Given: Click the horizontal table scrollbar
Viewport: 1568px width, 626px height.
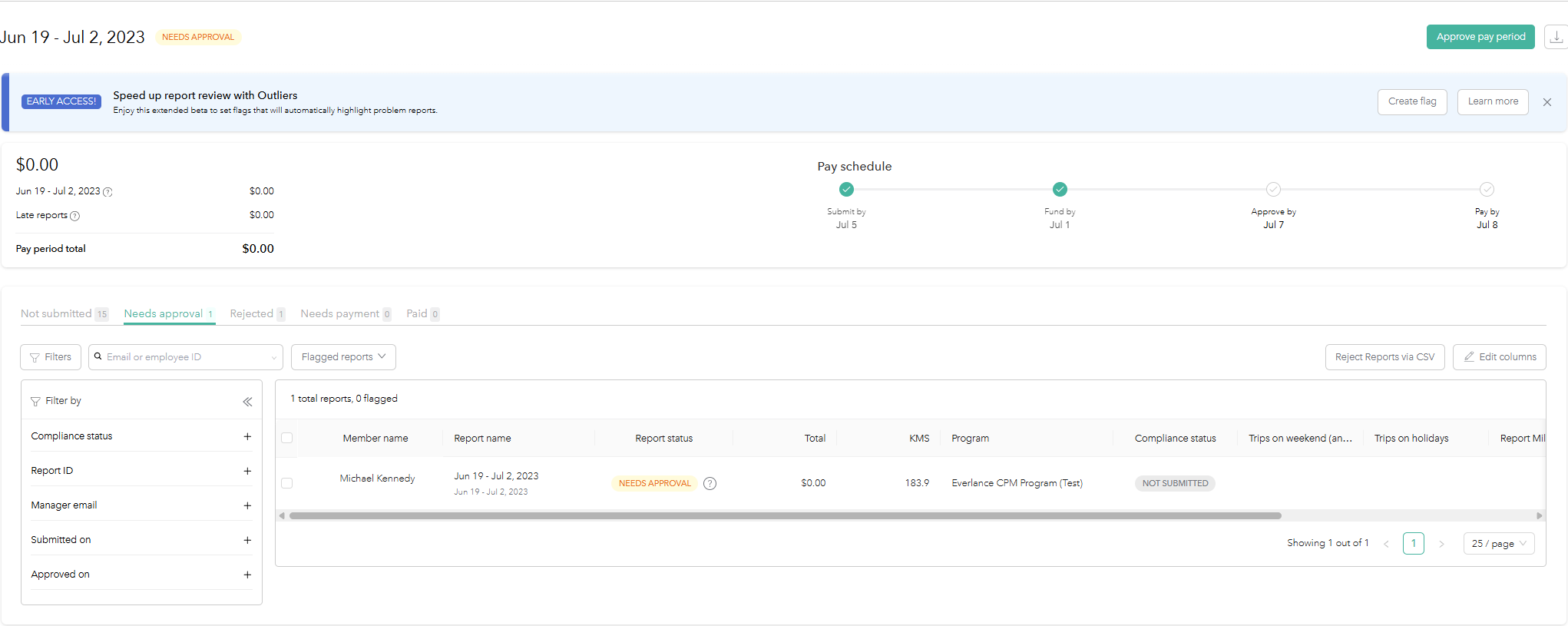Looking at the screenshot, I should (x=785, y=515).
